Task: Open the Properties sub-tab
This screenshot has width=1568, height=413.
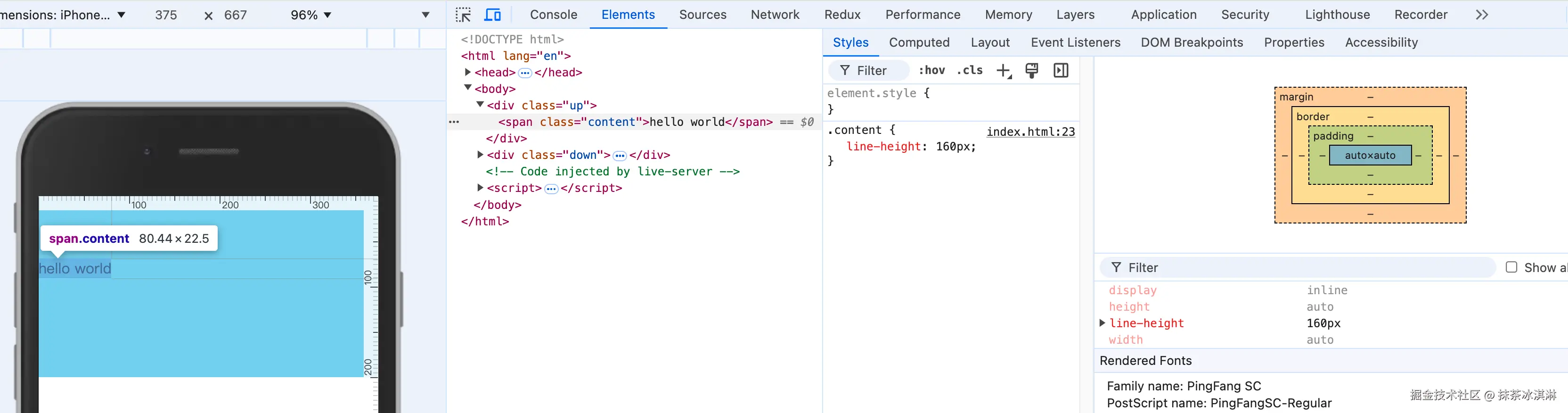Action: 1293,42
